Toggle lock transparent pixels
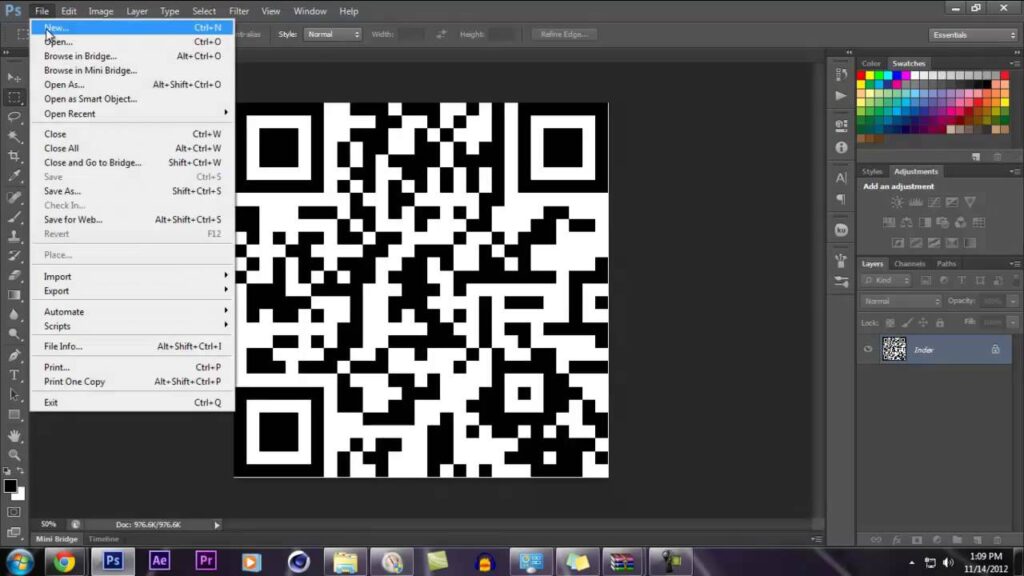The image size is (1024, 576). [x=890, y=323]
